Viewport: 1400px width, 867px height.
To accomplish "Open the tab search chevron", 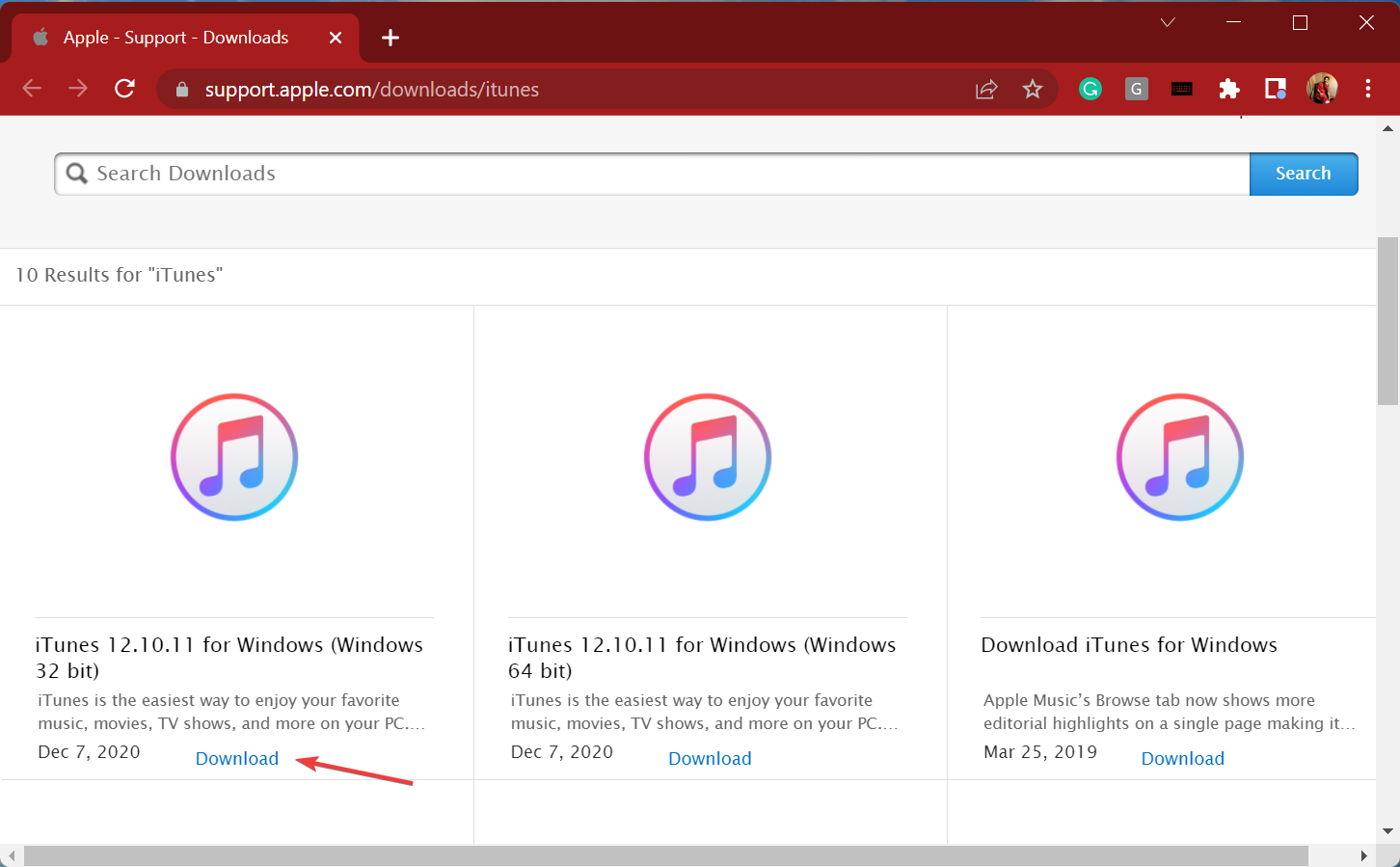I will point(1168,21).
